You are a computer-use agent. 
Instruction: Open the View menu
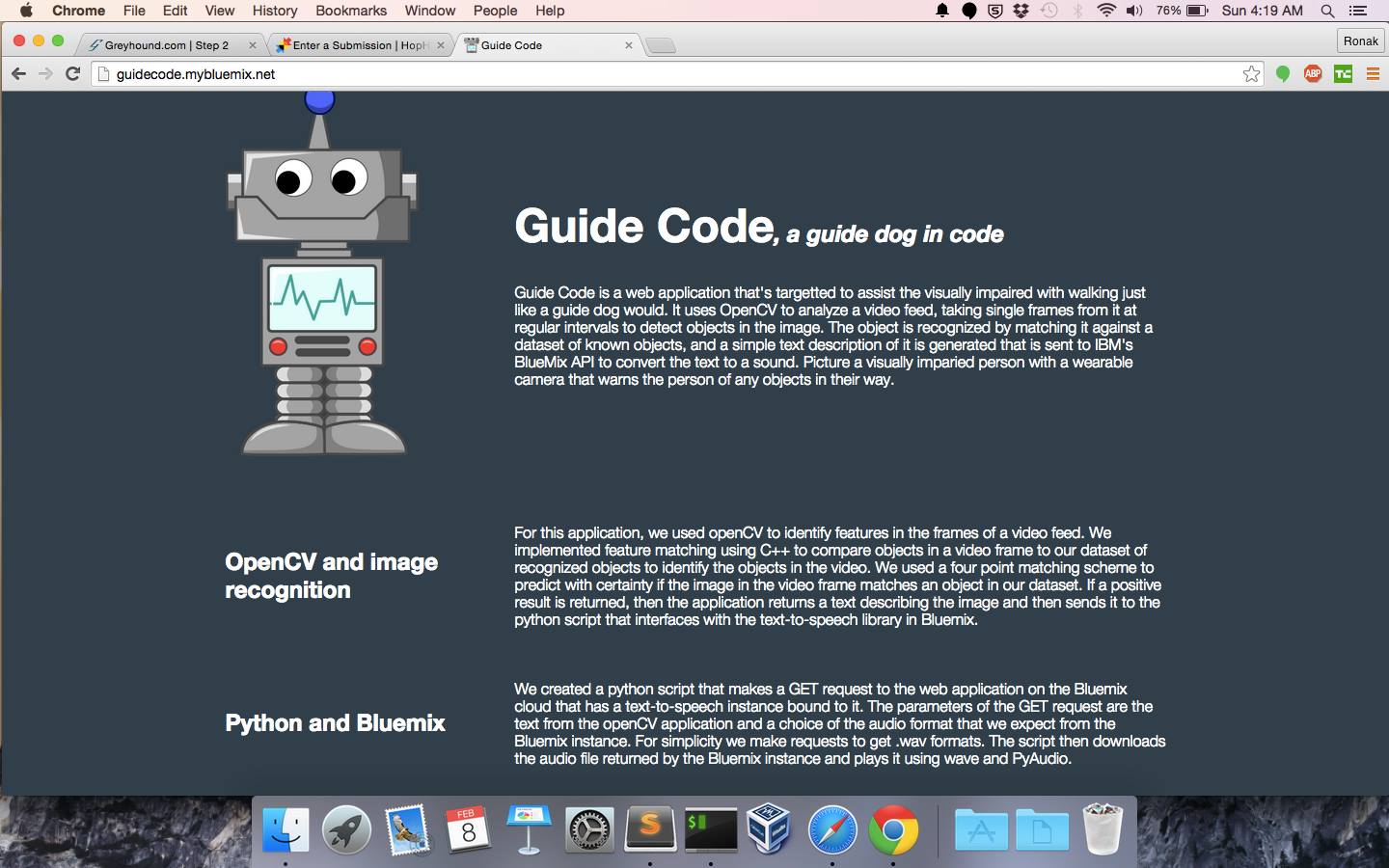pos(219,11)
